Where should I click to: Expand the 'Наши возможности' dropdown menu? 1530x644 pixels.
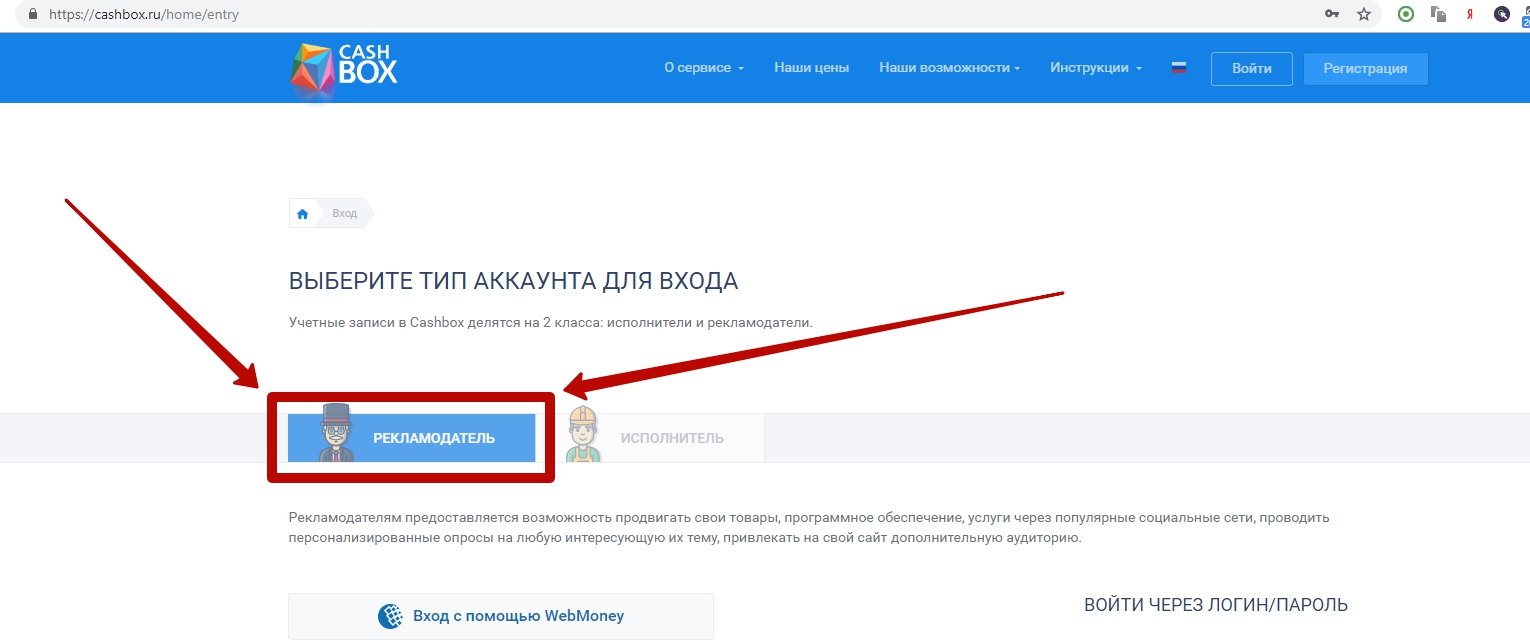pyautogui.click(x=949, y=68)
